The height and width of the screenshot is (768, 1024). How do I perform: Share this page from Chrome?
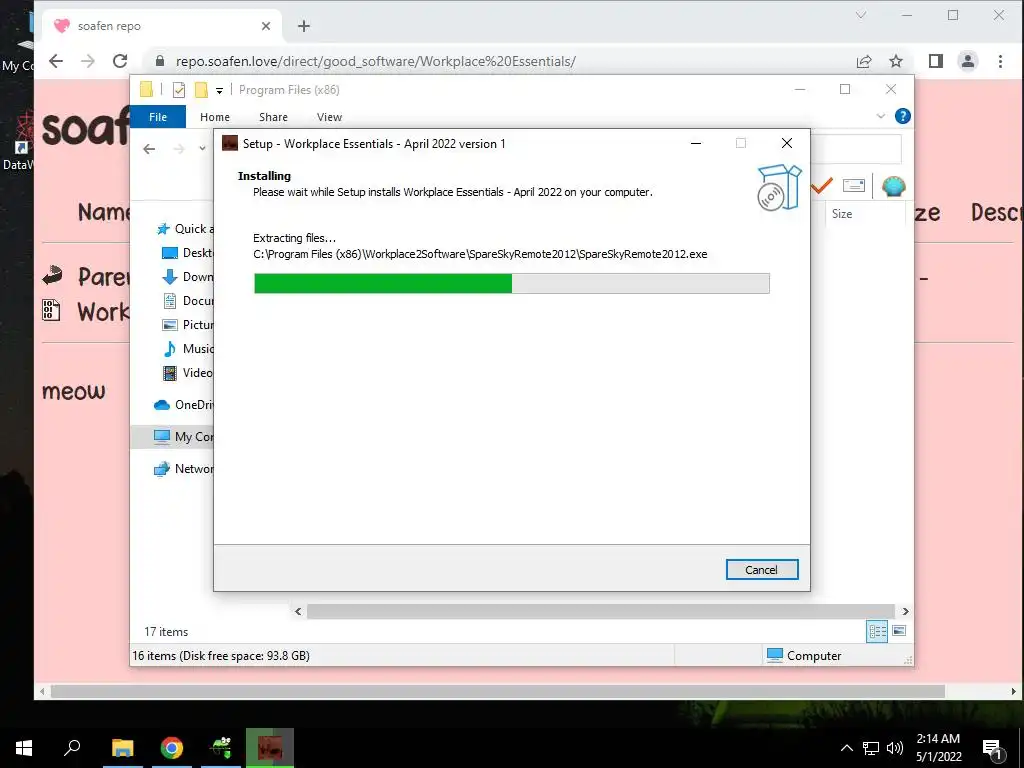pyautogui.click(x=864, y=61)
